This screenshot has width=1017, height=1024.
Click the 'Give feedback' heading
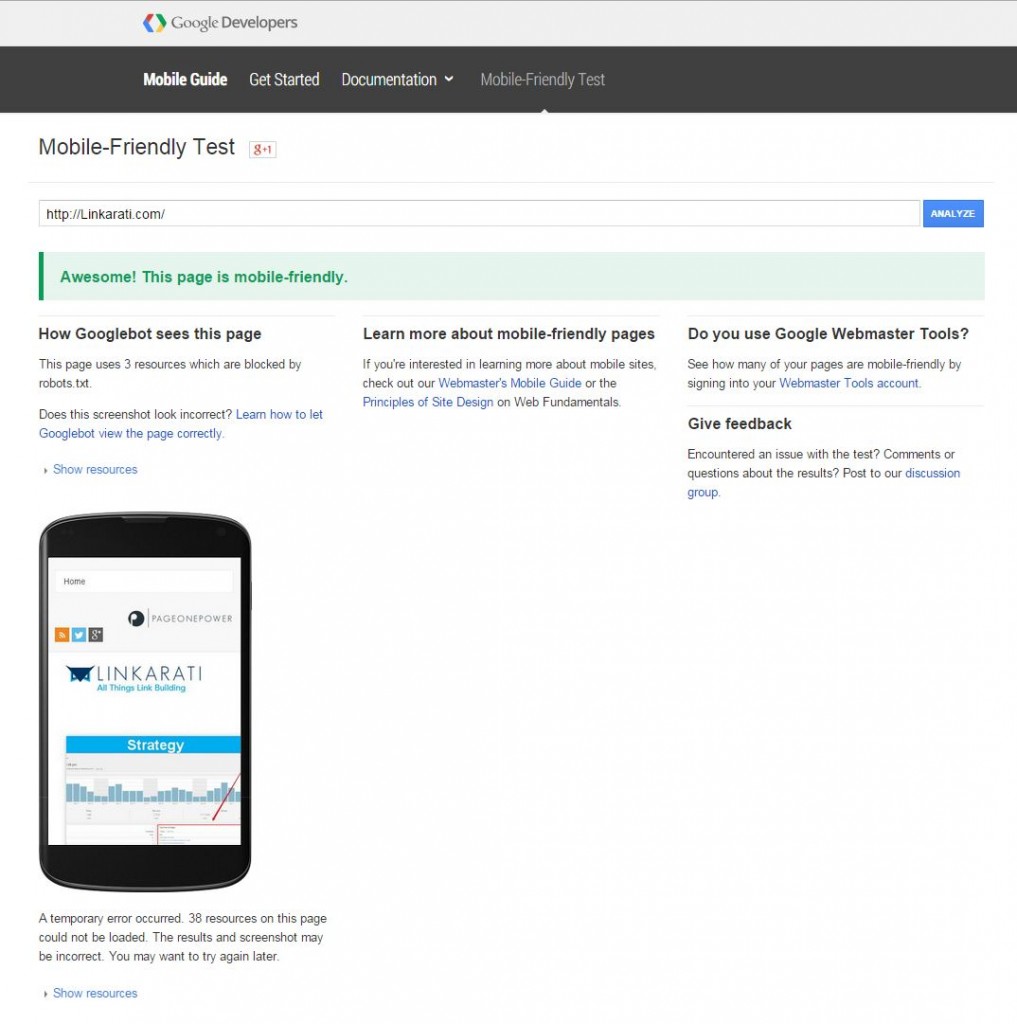[x=739, y=424]
